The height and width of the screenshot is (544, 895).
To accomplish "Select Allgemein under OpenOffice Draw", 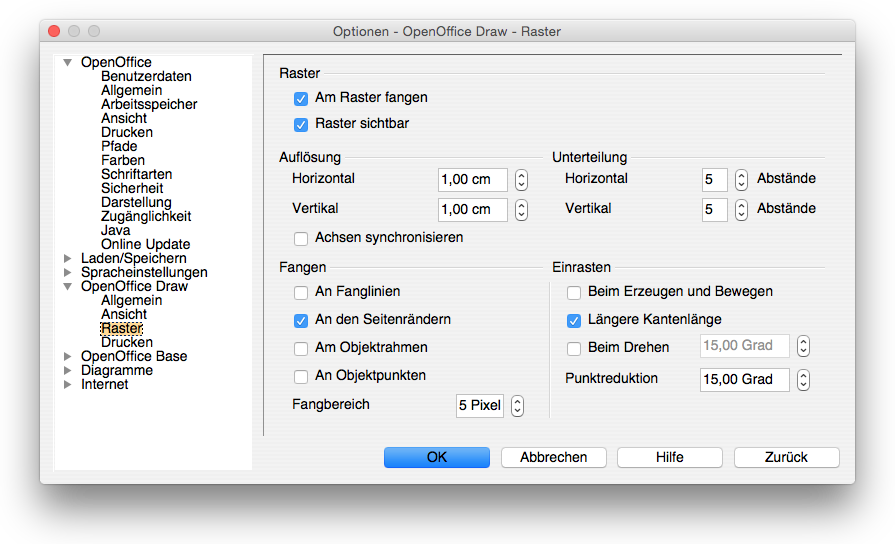I will tap(131, 300).
